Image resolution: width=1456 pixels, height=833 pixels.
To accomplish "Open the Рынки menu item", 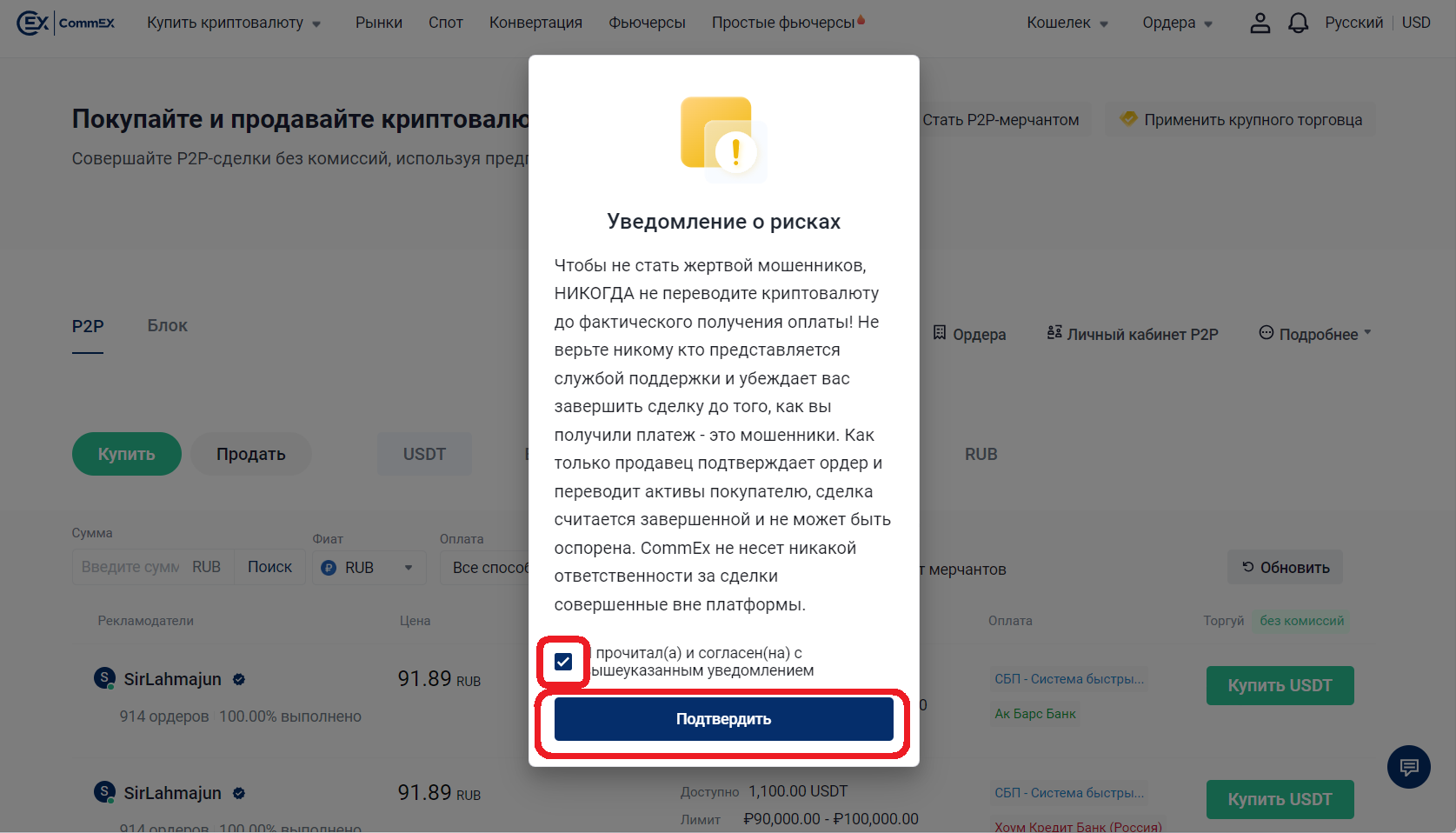I will tap(378, 23).
